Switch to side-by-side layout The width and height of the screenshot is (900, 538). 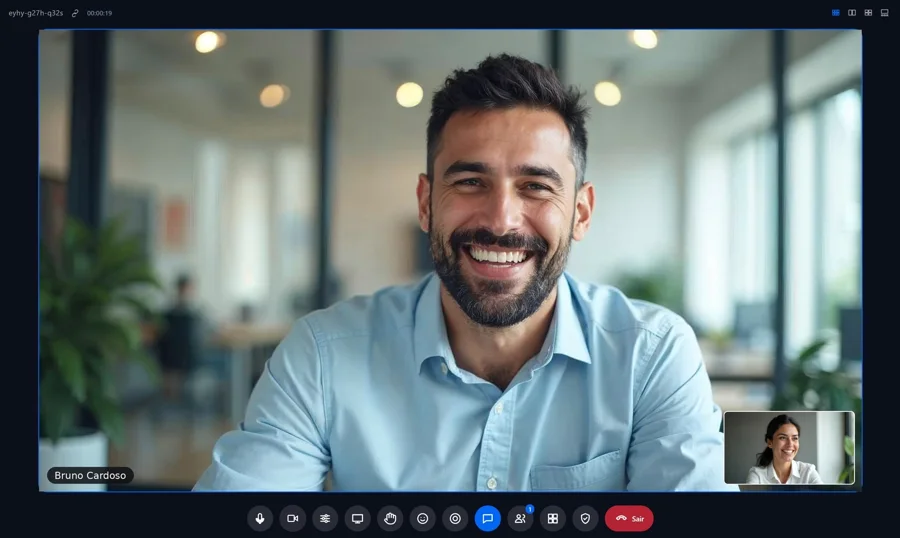[x=852, y=13]
